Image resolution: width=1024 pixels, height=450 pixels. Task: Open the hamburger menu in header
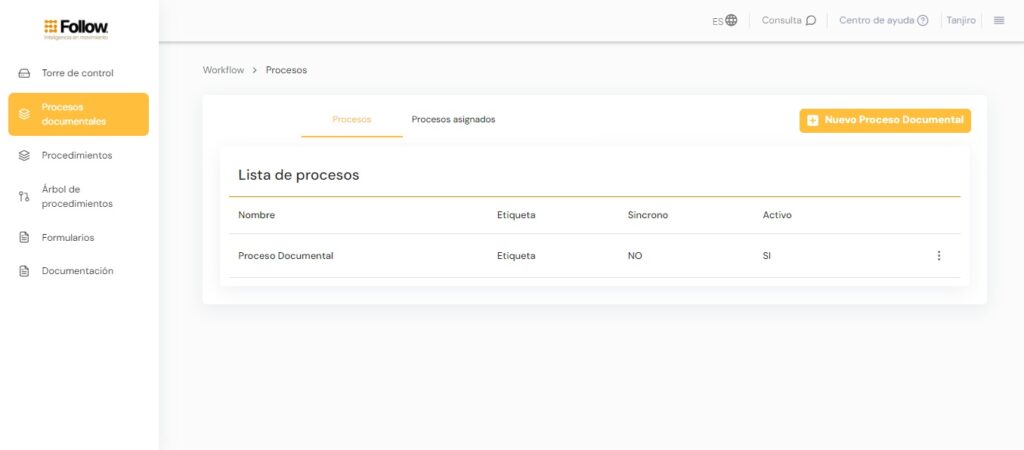(999, 20)
